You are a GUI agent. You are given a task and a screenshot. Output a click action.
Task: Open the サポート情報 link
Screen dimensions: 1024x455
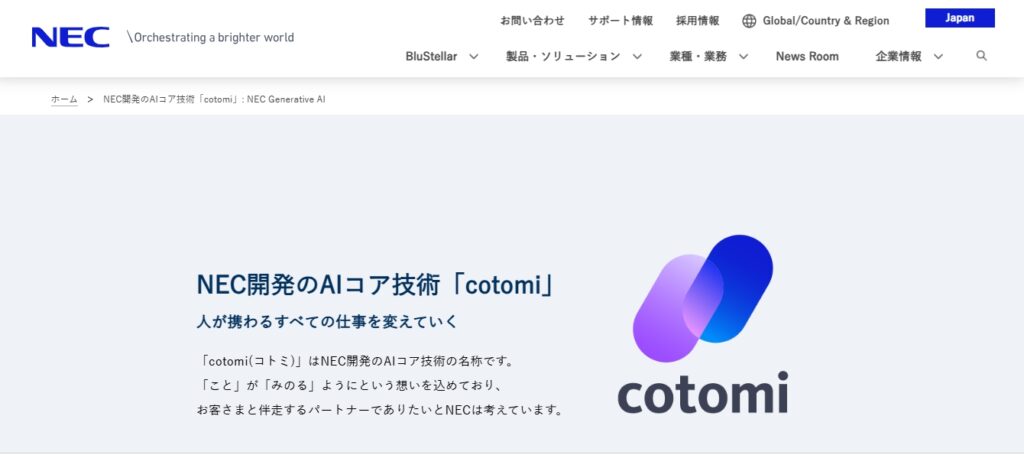click(620, 21)
